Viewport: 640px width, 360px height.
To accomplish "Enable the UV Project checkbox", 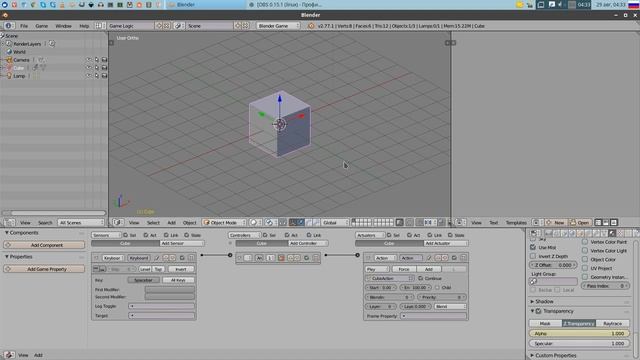I will click(x=585, y=269).
